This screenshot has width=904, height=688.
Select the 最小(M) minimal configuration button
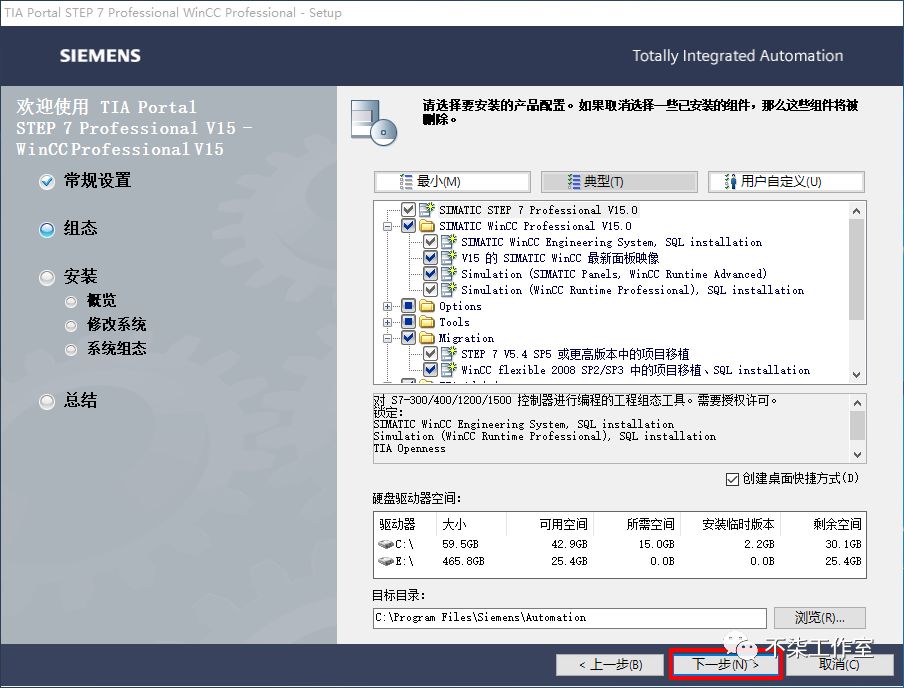tap(452, 182)
